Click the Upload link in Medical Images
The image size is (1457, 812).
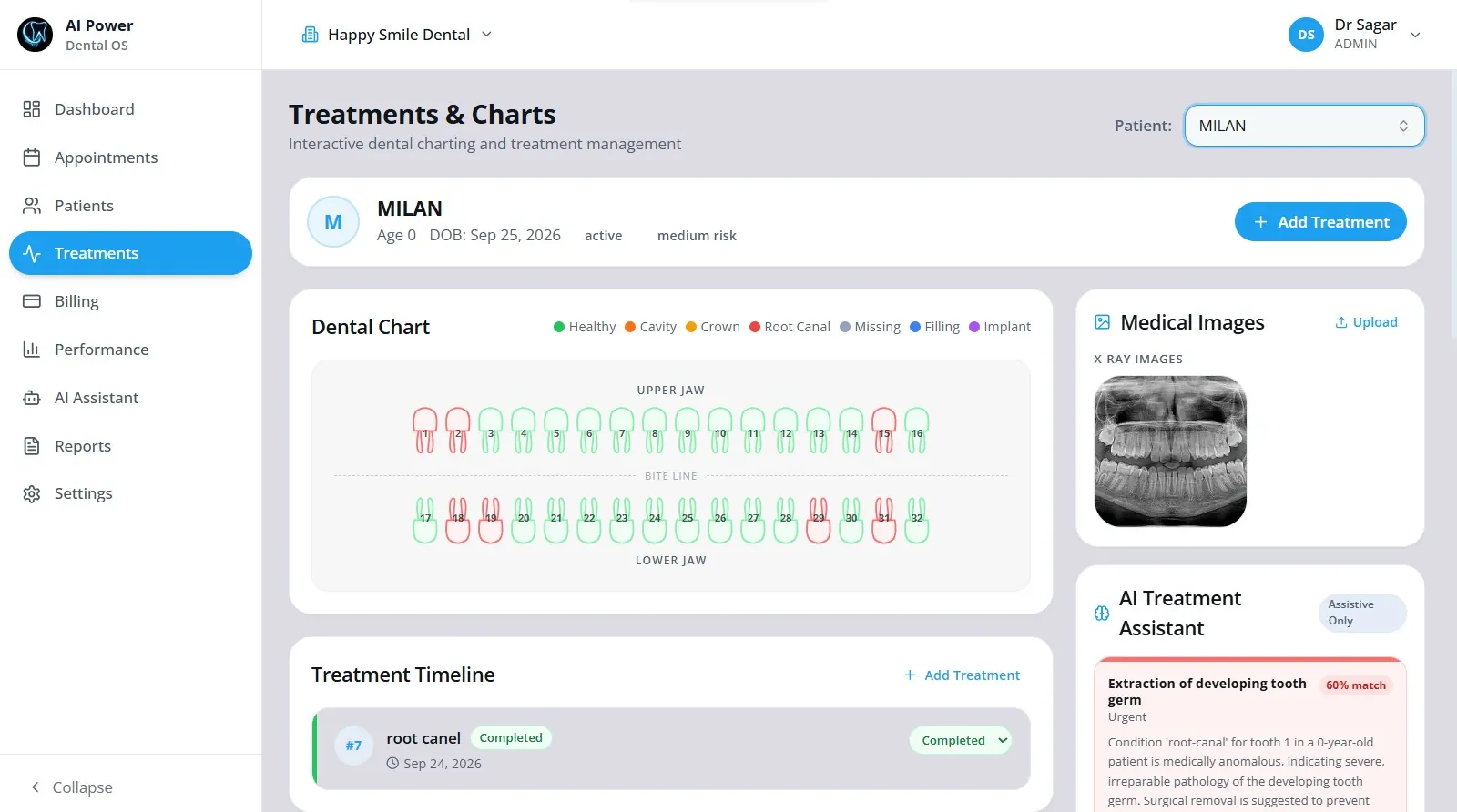point(1366,322)
